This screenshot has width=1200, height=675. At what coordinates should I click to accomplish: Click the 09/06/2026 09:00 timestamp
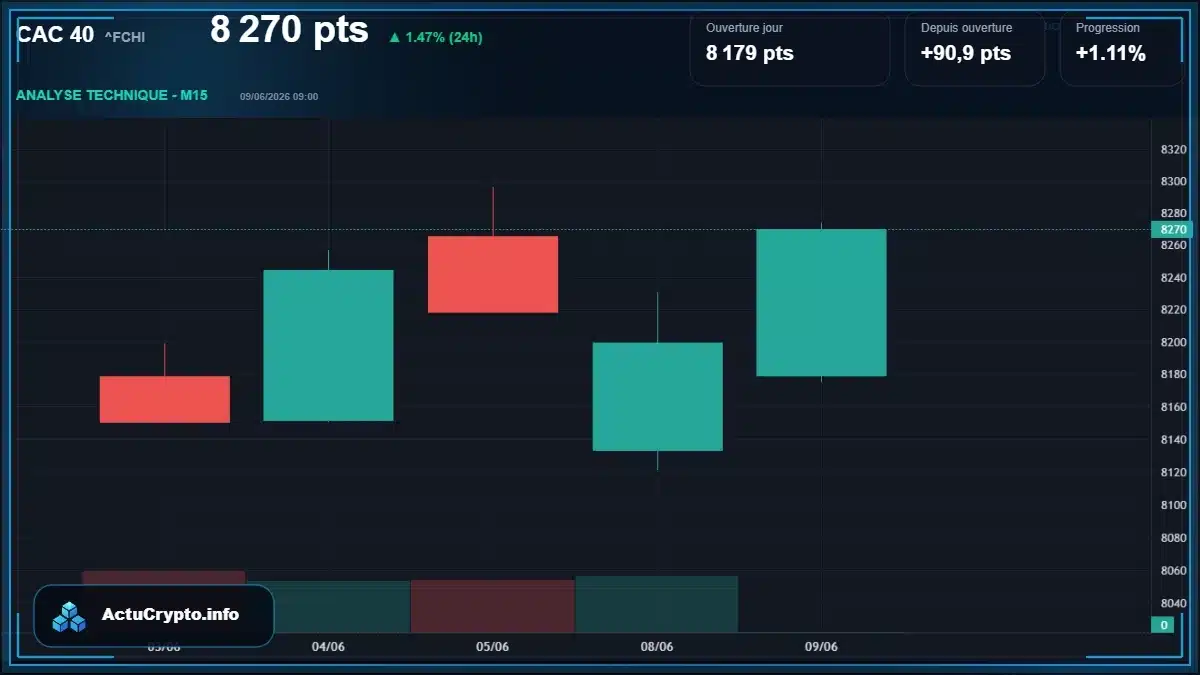click(x=279, y=96)
